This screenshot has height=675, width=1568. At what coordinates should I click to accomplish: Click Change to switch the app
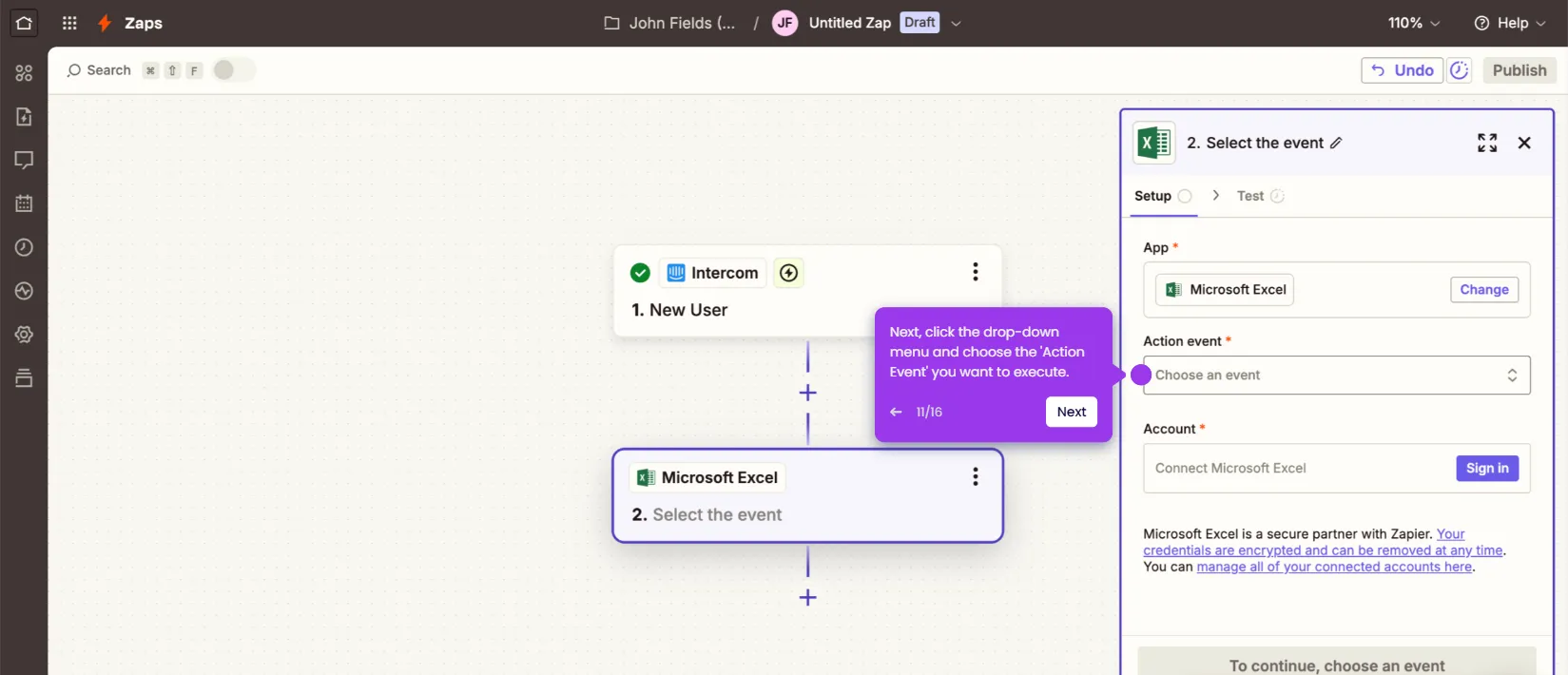click(x=1484, y=290)
